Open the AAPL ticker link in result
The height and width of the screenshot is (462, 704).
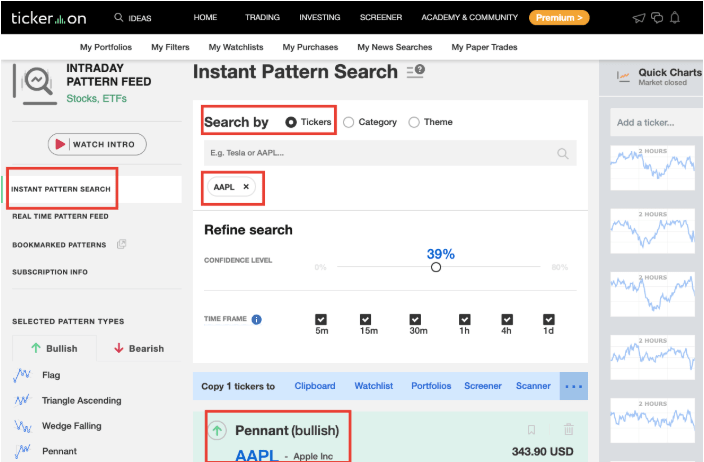(257, 455)
